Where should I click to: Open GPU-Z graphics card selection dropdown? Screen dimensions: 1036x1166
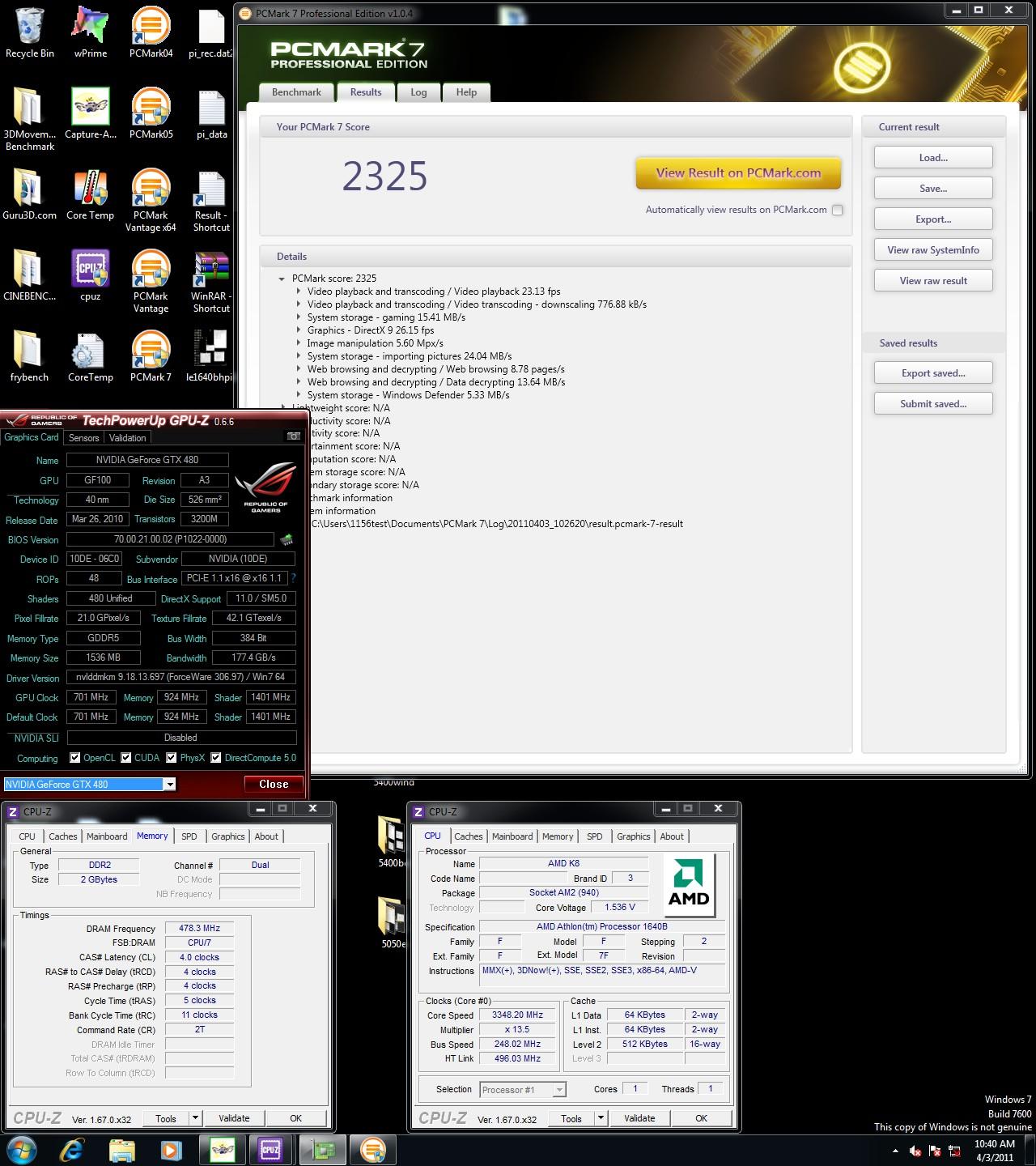tap(169, 784)
